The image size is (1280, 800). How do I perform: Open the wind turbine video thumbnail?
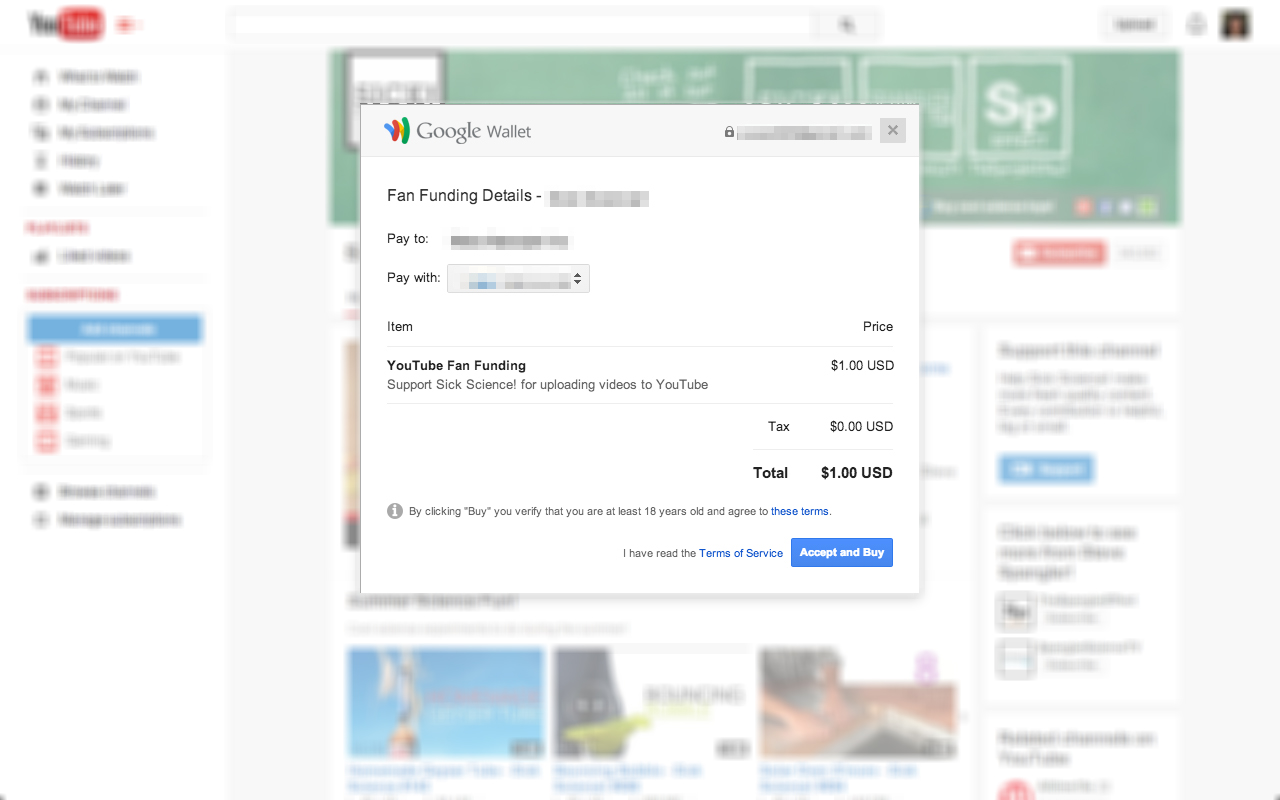point(446,702)
